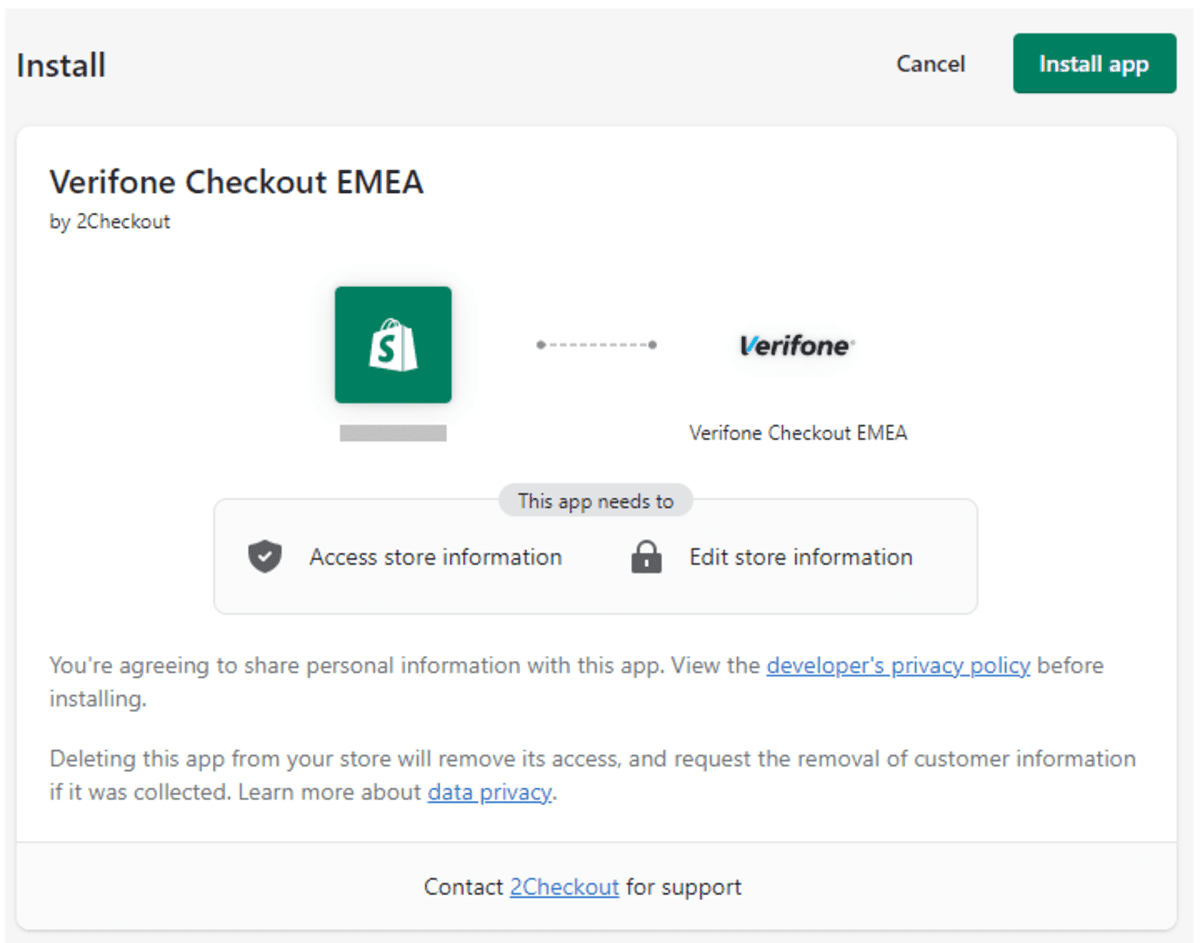Click the personal information agreement paragraph
Screen dimensions: 1200x943
click(x=577, y=682)
